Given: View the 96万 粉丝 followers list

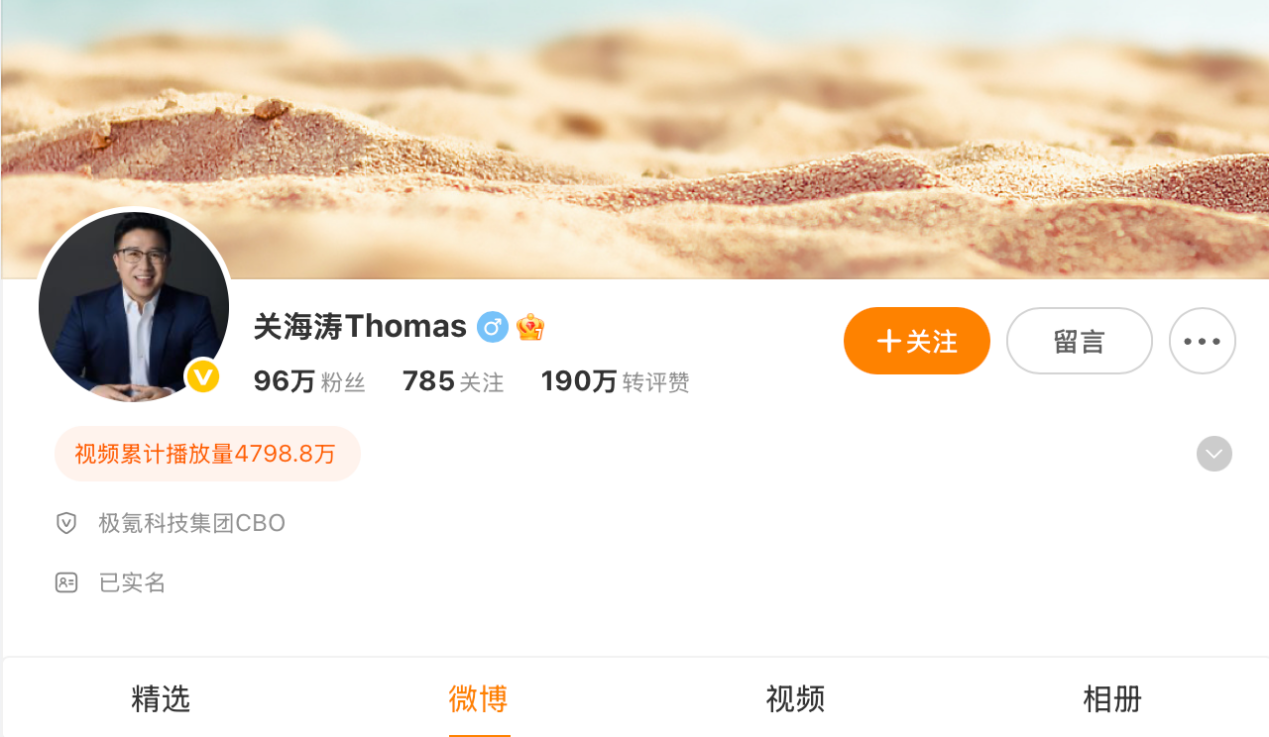Looking at the screenshot, I should (309, 381).
